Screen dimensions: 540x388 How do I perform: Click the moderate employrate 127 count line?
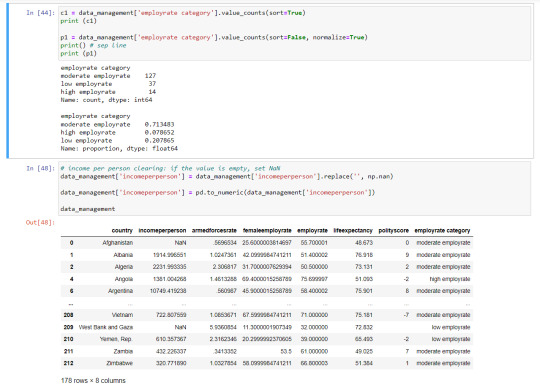pyautogui.click(x=108, y=76)
